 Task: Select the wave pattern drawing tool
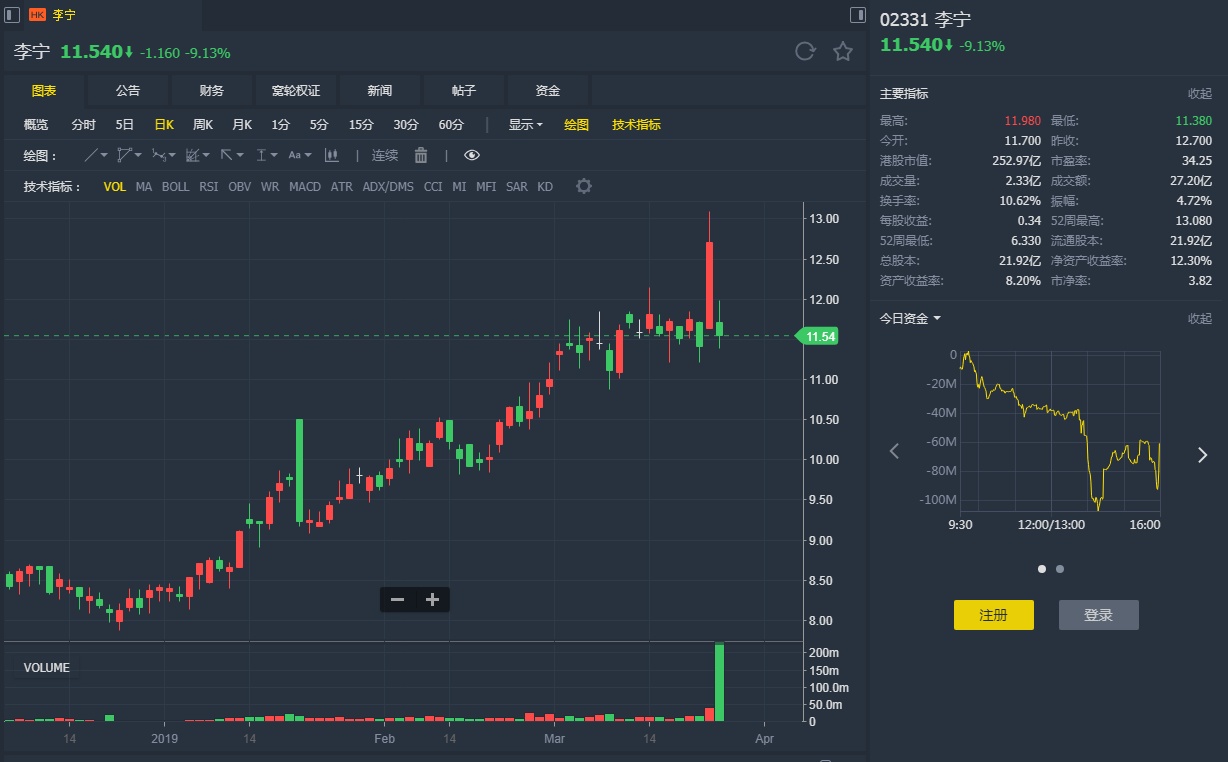point(158,155)
